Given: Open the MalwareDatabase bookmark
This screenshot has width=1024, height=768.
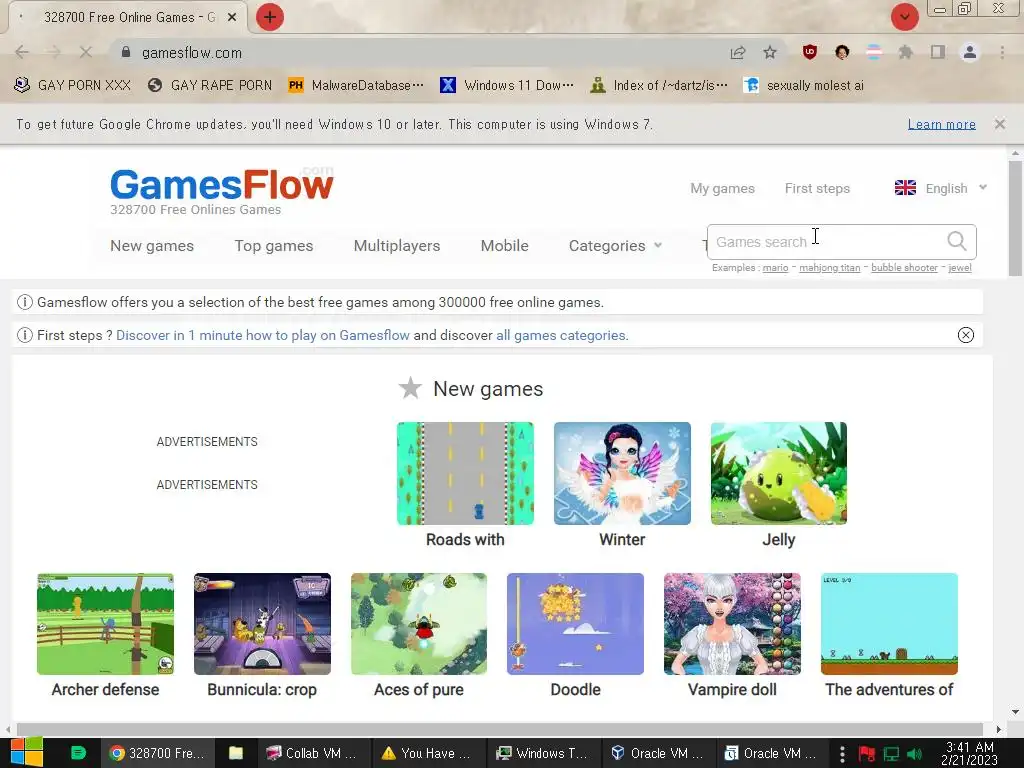Looking at the screenshot, I should tap(356, 85).
